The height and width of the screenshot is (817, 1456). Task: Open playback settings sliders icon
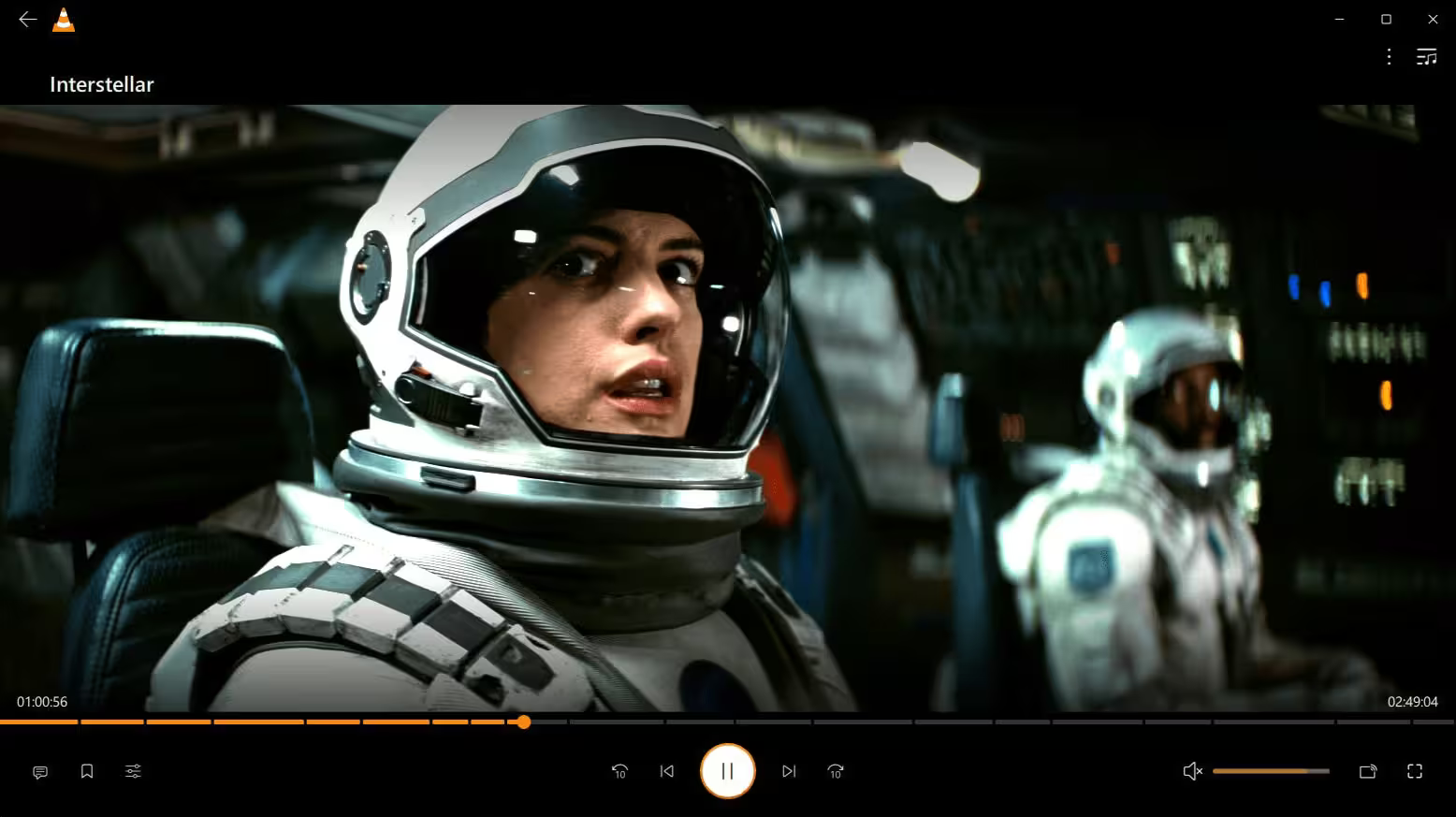[x=133, y=771]
